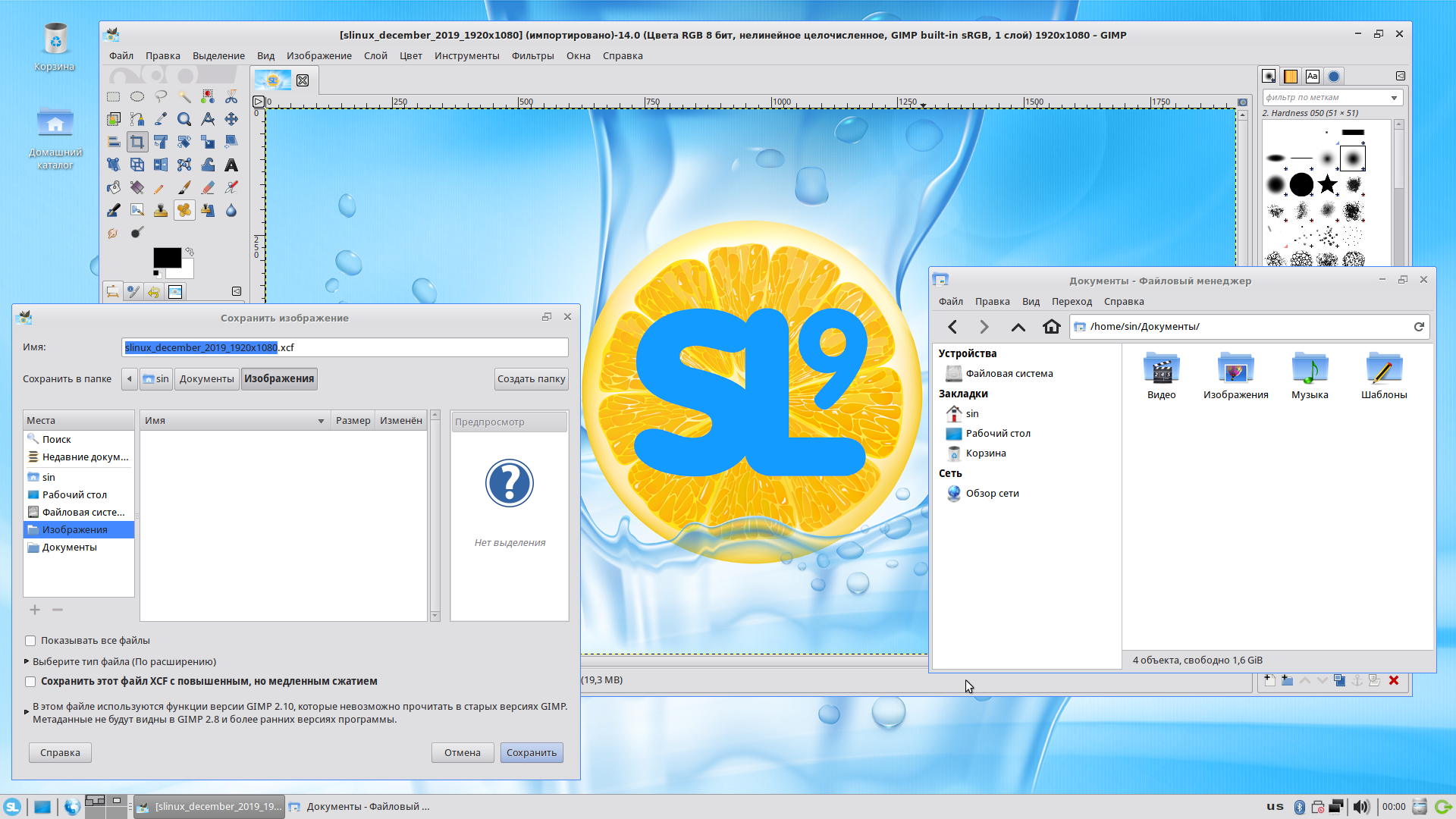This screenshot has width=1456, height=819.
Task: Open Переход menu in file manager
Action: click(x=1071, y=301)
